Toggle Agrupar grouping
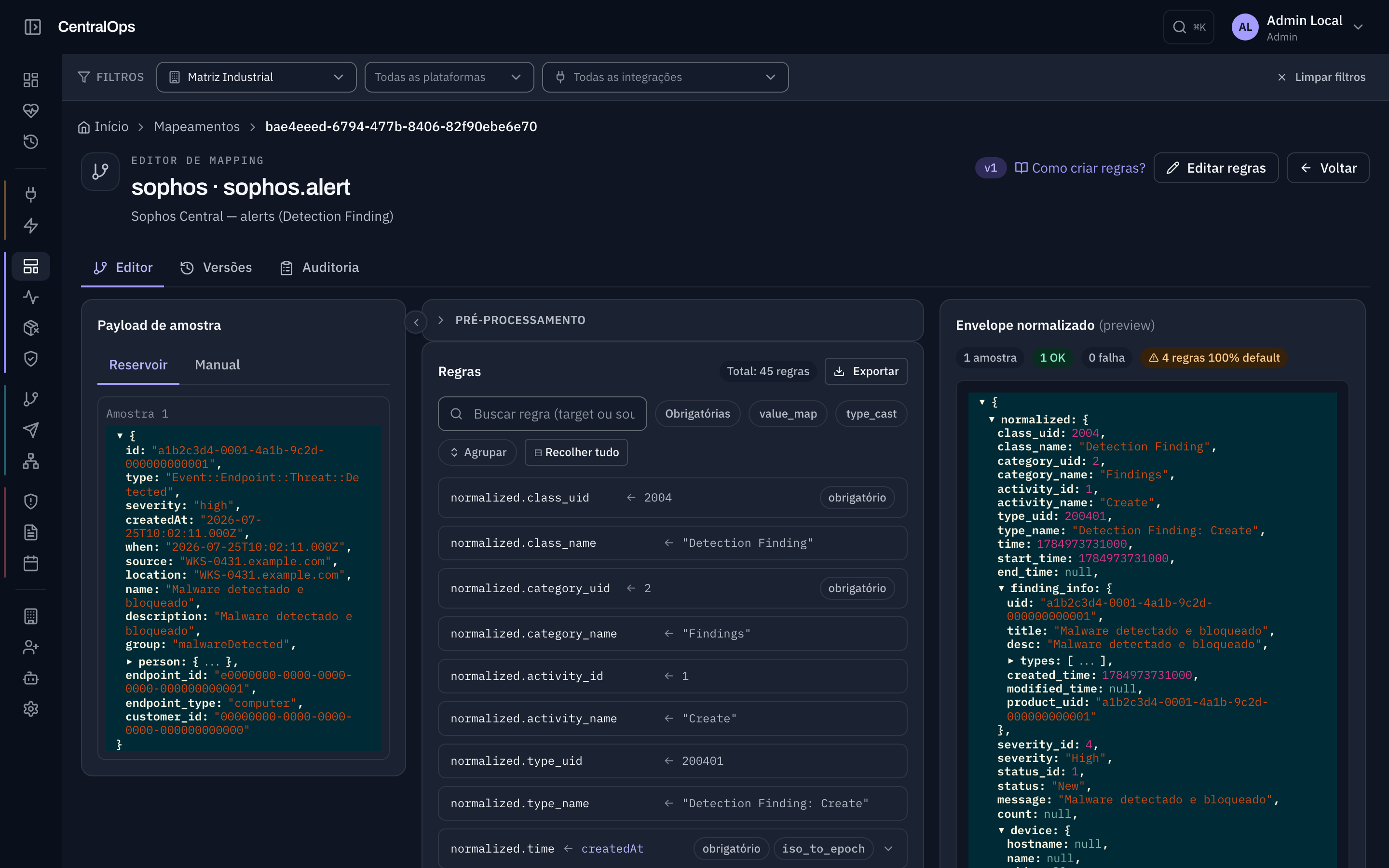 coord(477,452)
